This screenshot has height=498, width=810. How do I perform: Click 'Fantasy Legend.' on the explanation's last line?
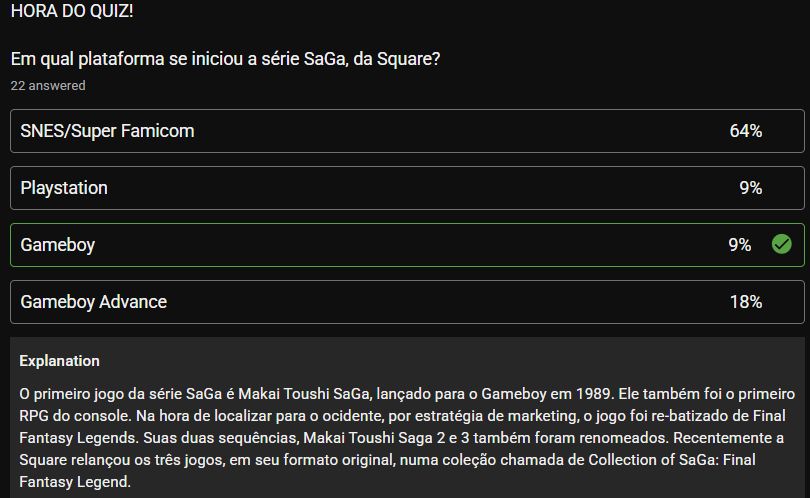75,481
